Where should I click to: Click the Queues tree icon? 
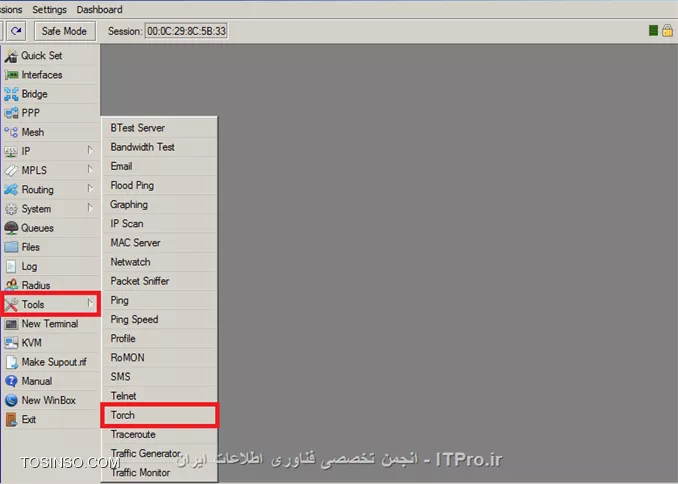[11, 228]
